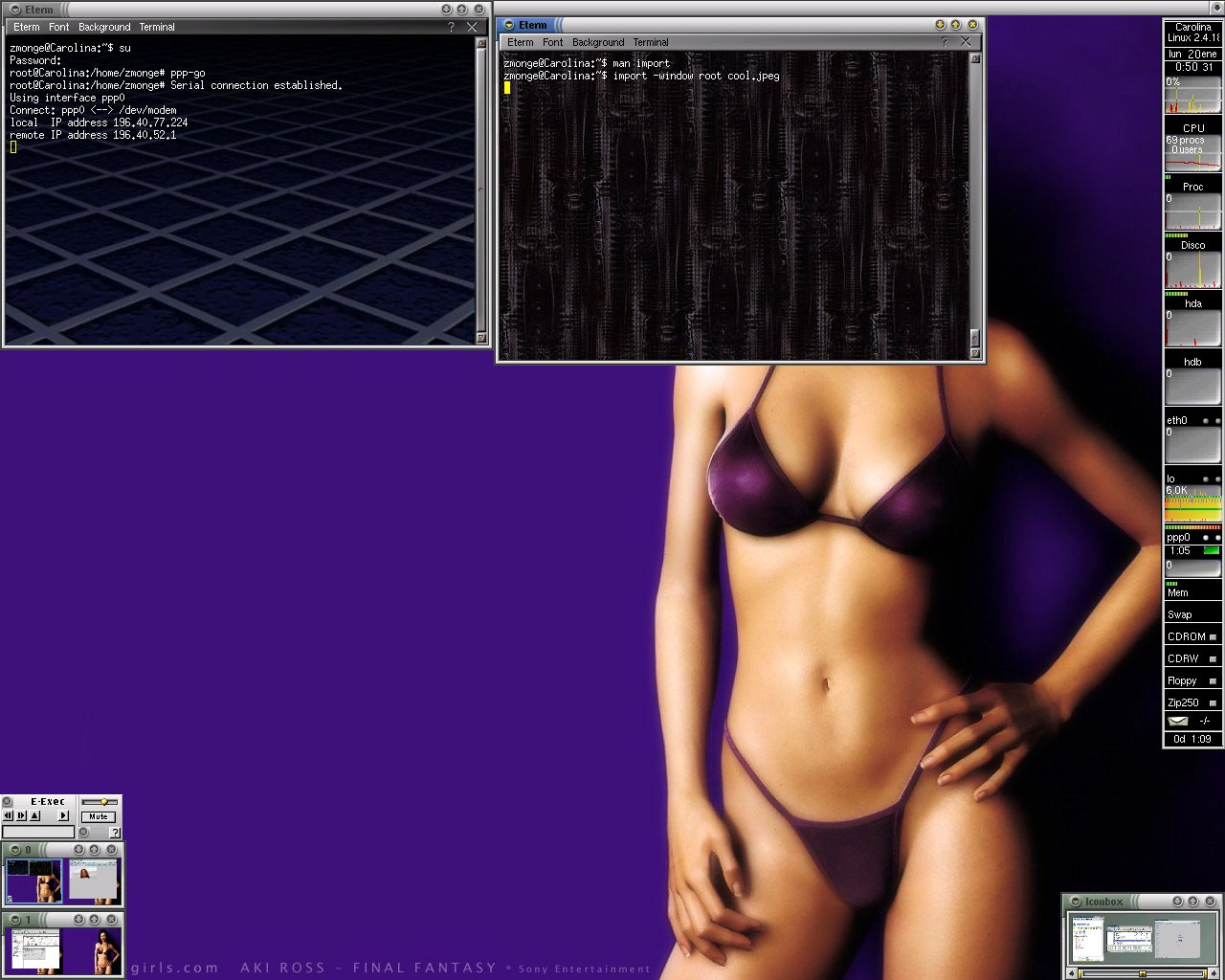Click the Swap panel in GKrellM
Screen dimensions: 1225x980
1192,613
